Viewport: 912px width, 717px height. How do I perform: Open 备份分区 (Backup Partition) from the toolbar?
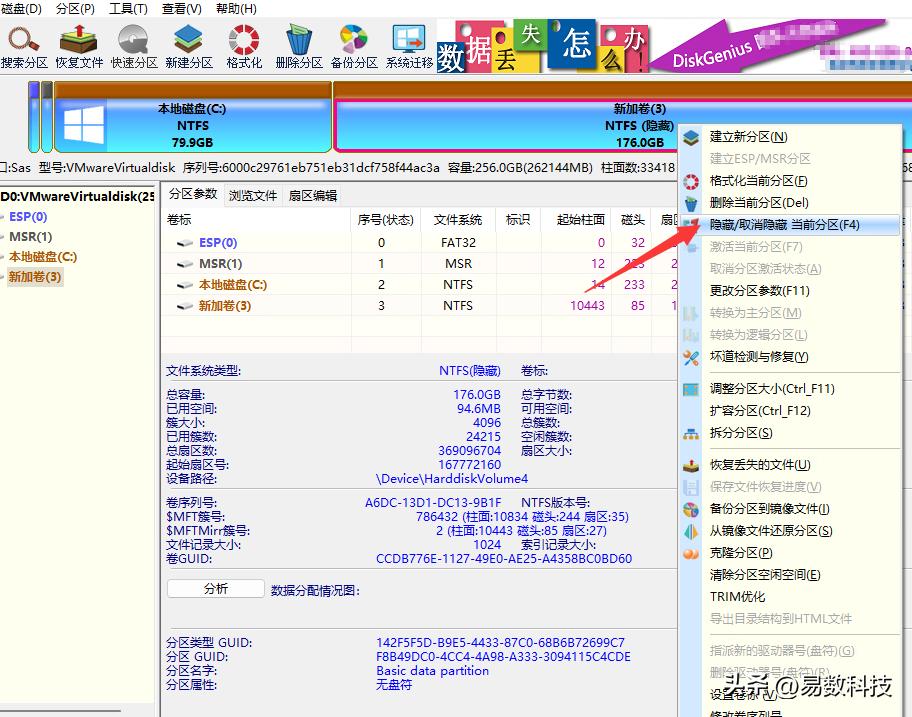tap(352, 45)
